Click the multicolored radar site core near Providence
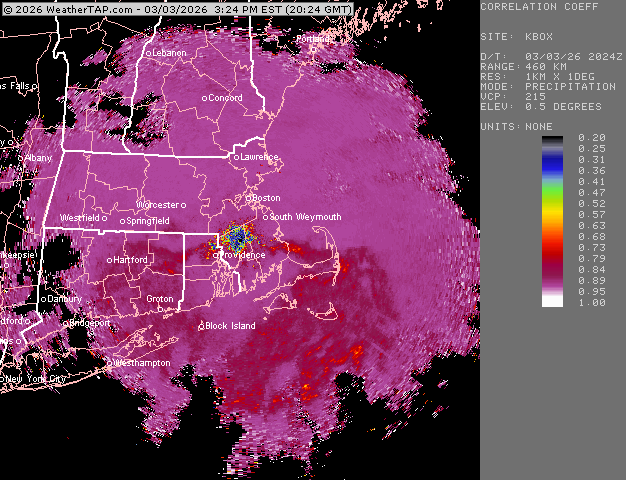This screenshot has width=626, height=480. (237, 237)
